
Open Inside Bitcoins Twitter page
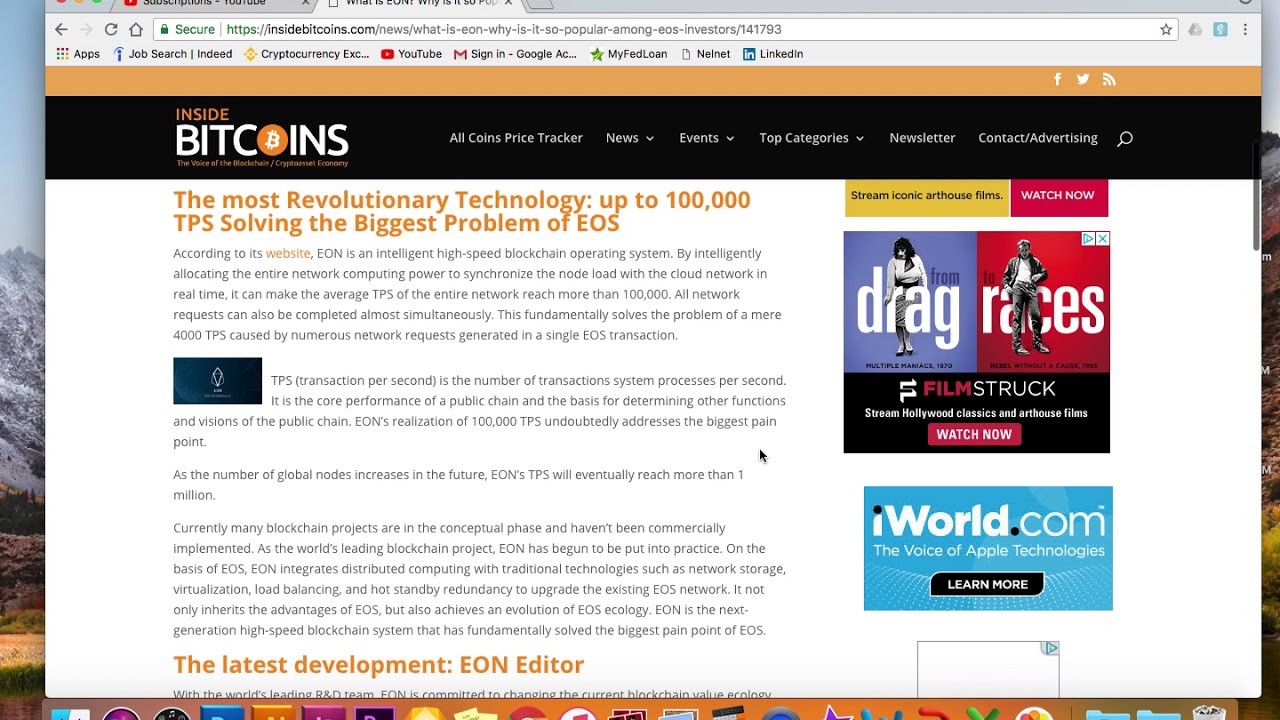pos(1083,79)
